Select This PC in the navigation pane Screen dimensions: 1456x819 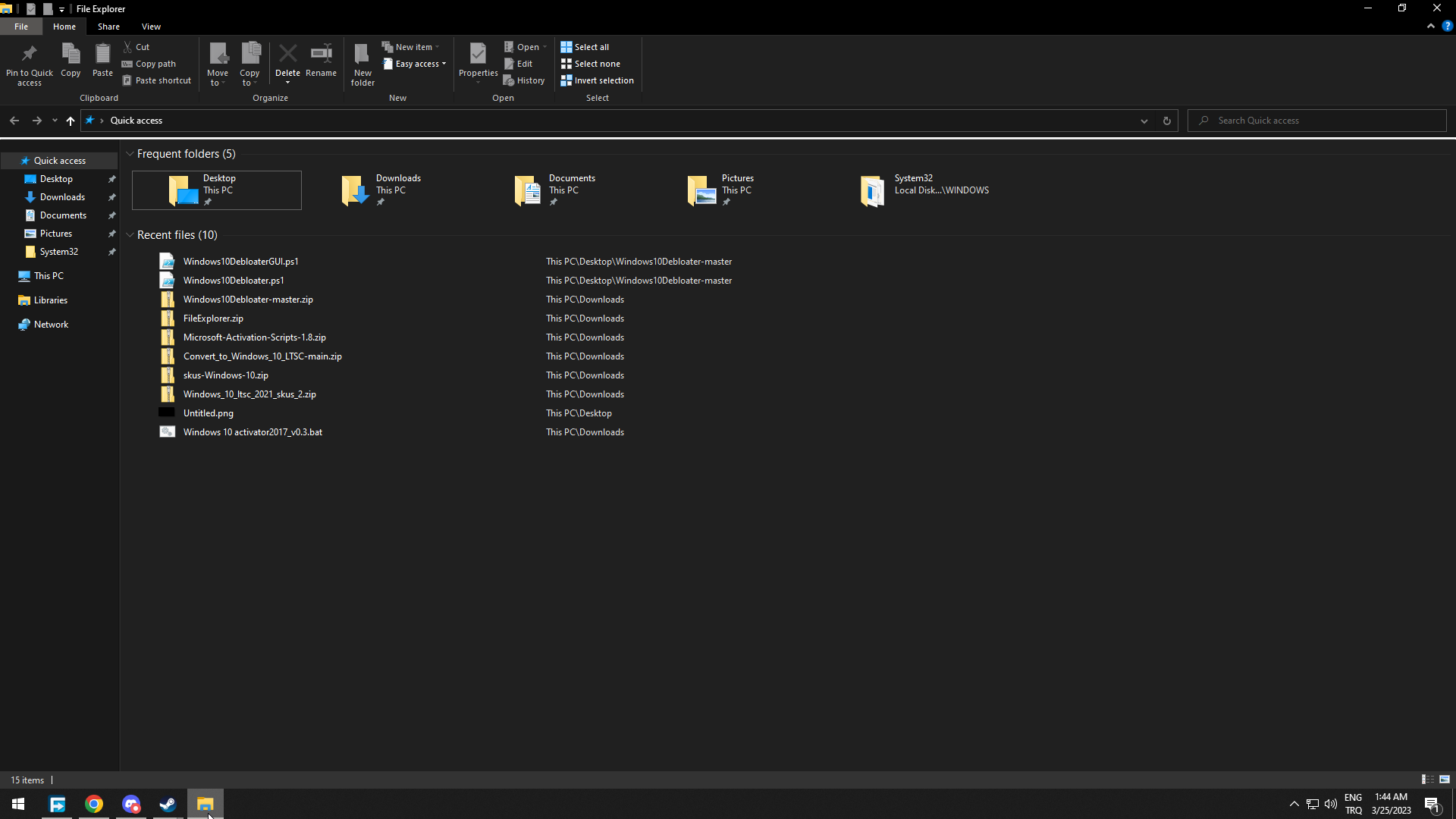[x=49, y=276]
